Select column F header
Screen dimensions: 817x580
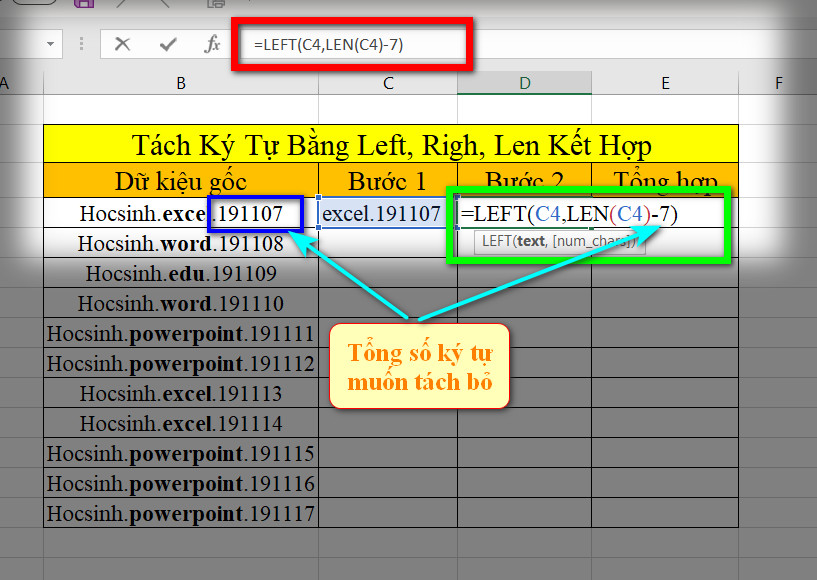[x=778, y=83]
